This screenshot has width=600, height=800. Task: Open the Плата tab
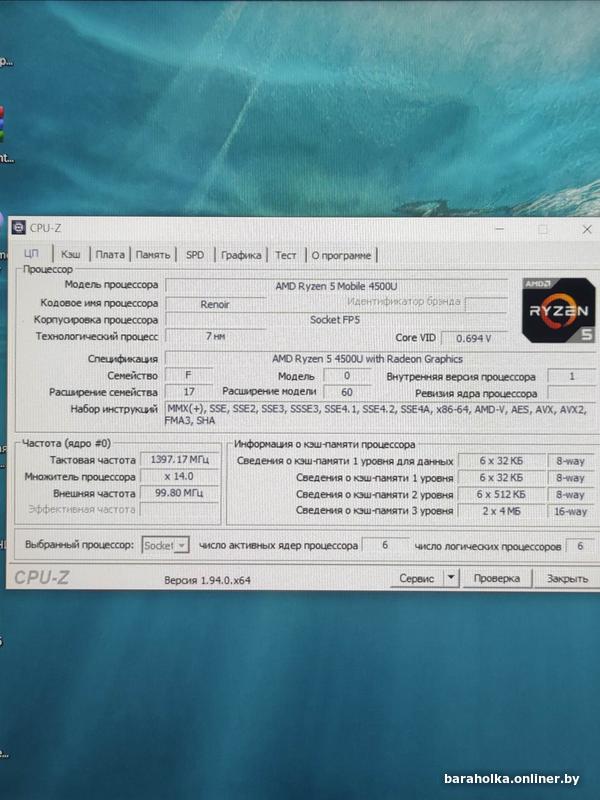(110, 255)
